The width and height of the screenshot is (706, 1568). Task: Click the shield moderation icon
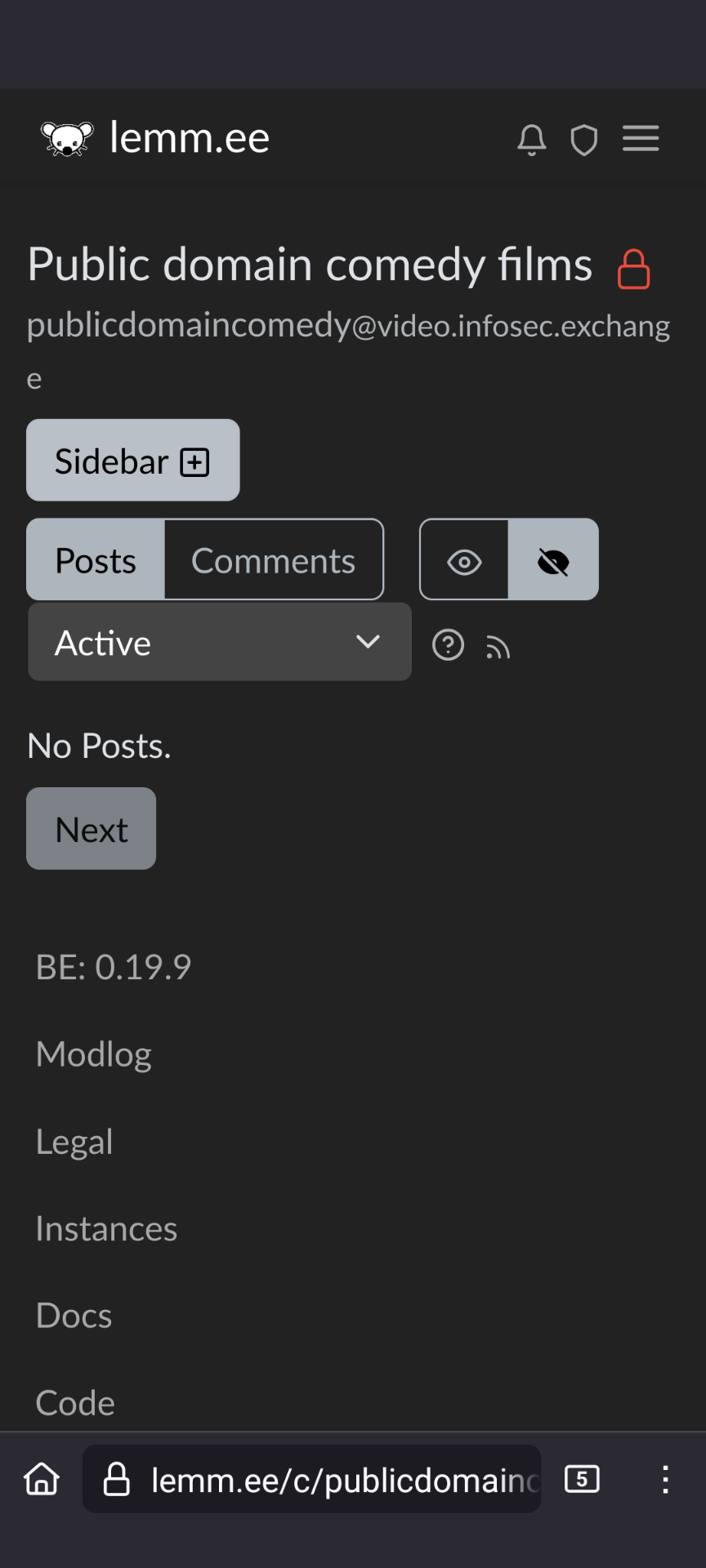pyautogui.click(x=583, y=140)
